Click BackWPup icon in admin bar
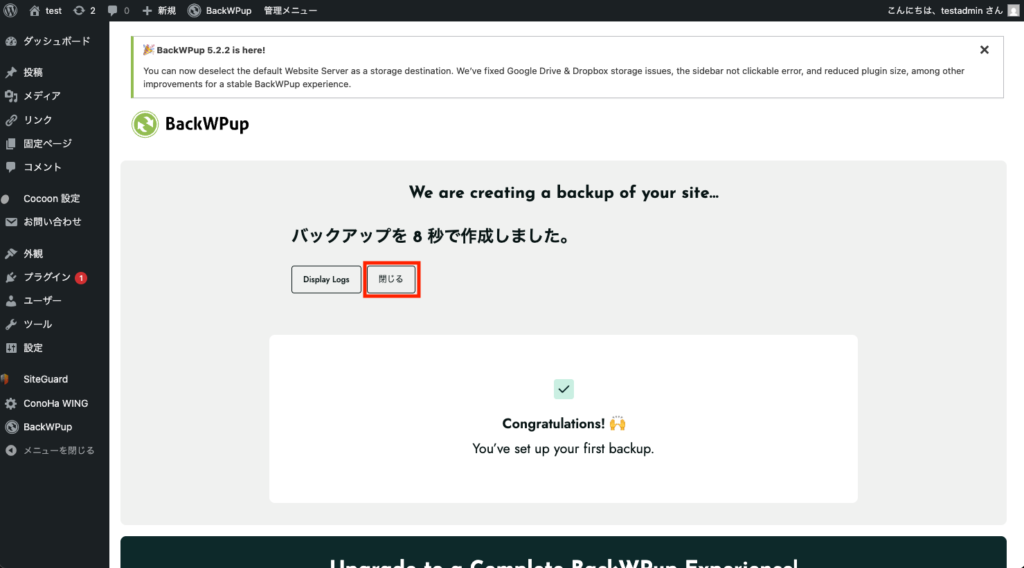This screenshot has height=568, width=1024. click(x=194, y=10)
